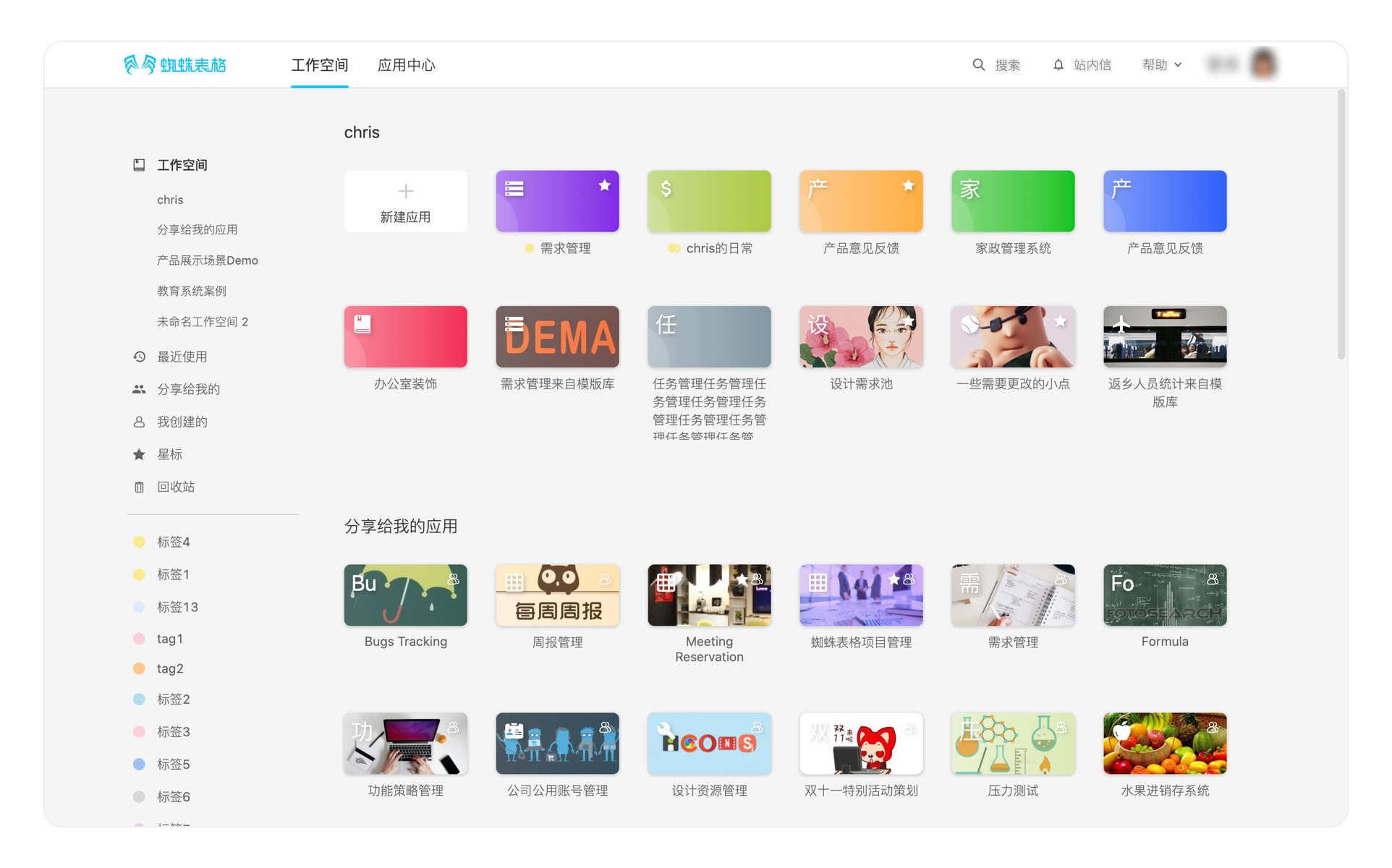
Task: Click 我创建的 person icon
Action: pyautogui.click(x=139, y=422)
